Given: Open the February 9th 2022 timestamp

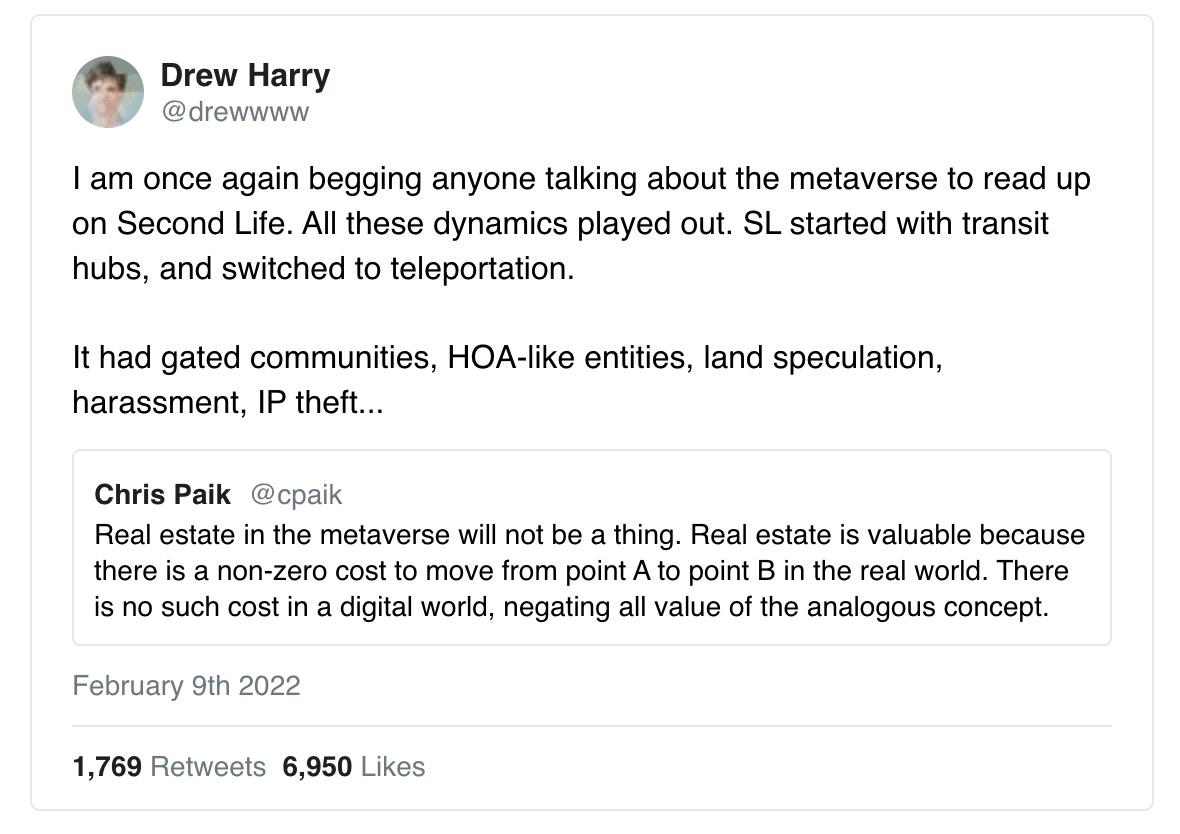Looking at the screenshot, I should pos(187,686).
